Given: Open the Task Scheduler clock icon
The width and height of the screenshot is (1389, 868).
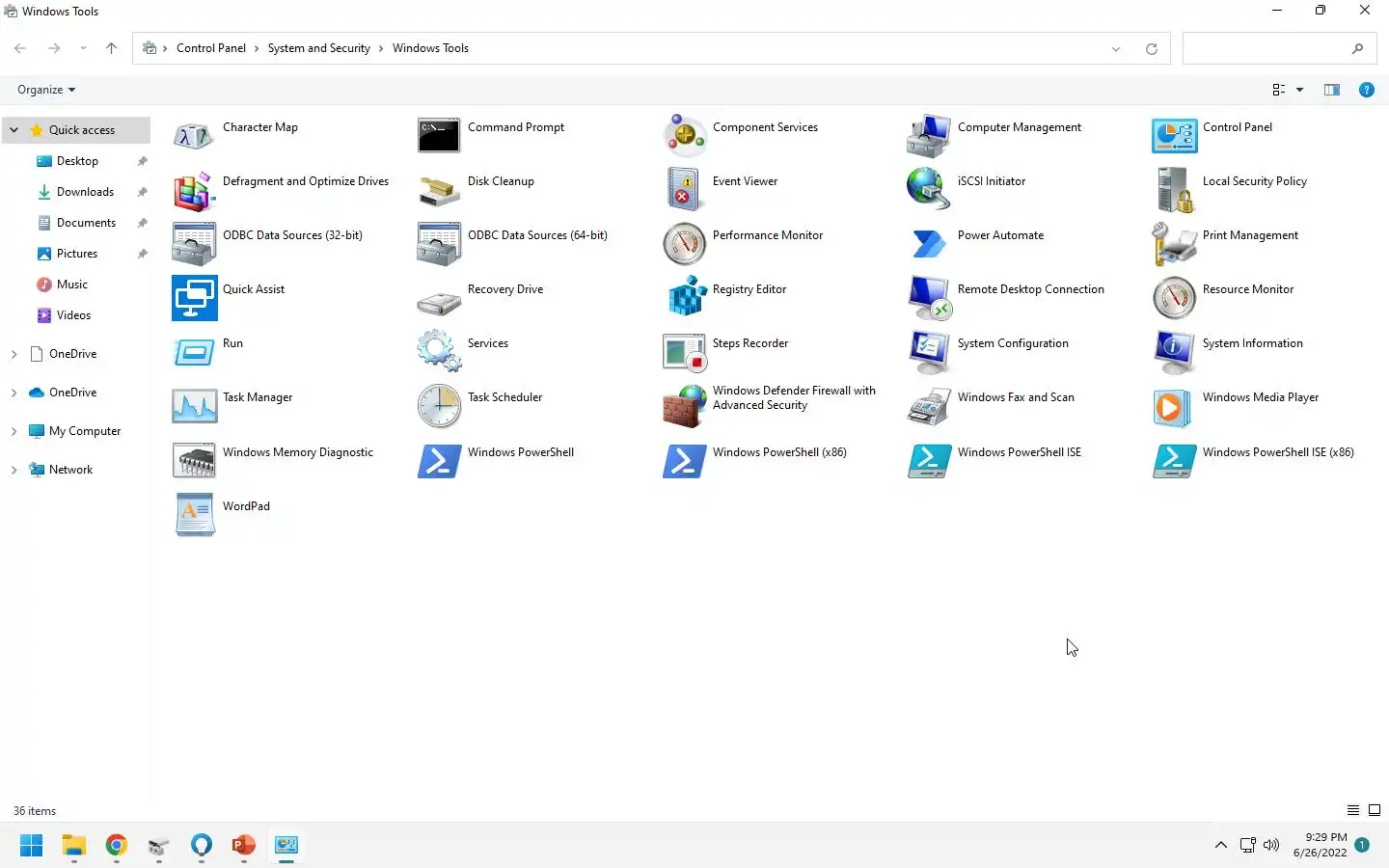Looking at the screenshot, I should click(x=439, y=406).
